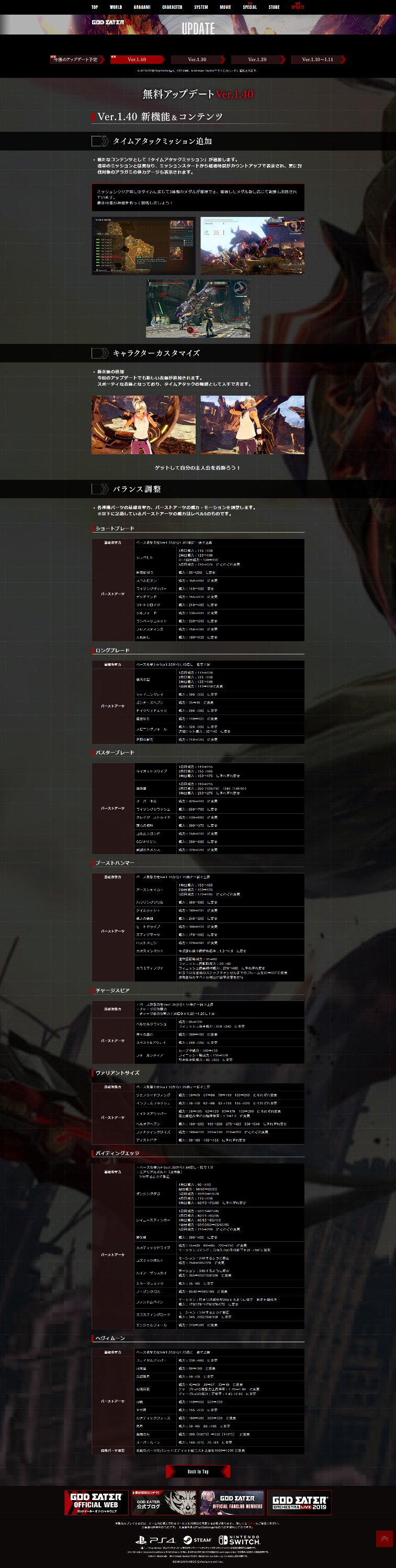Select the Ver.1.40 tab
The width and height of the screenshot is (396, 1568).
pos(137,60)
